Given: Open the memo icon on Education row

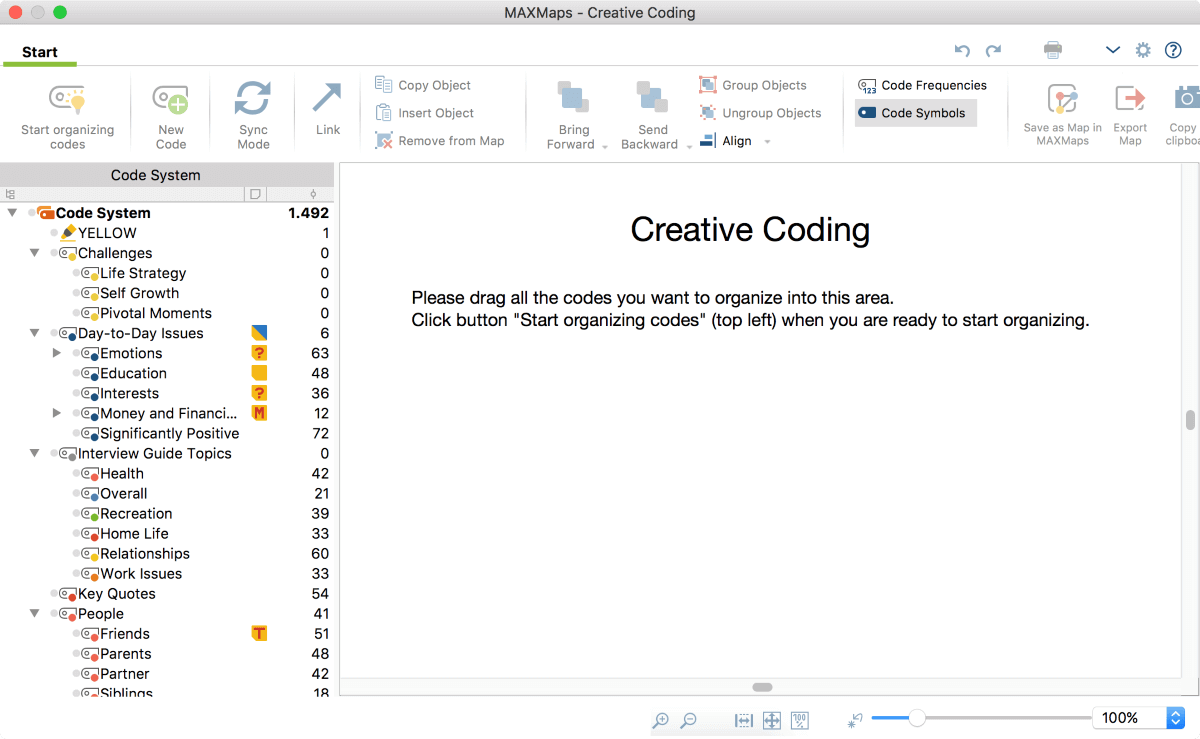Looking at the screenshot, I should tap(259, 373).
